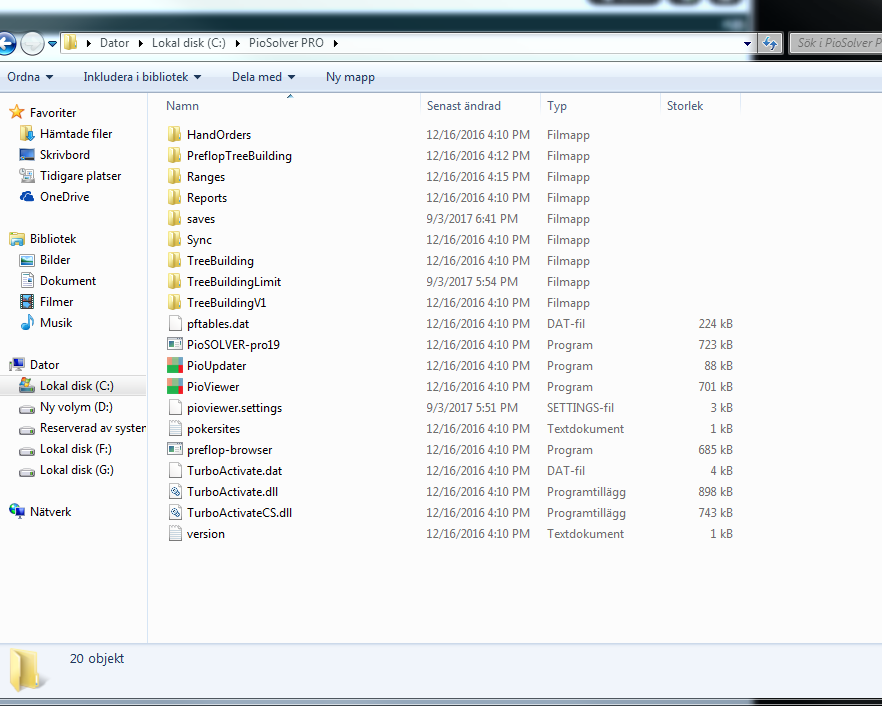Click the TreeBuildingLimit folder icon
882x706 pixels.
[174, 281]
